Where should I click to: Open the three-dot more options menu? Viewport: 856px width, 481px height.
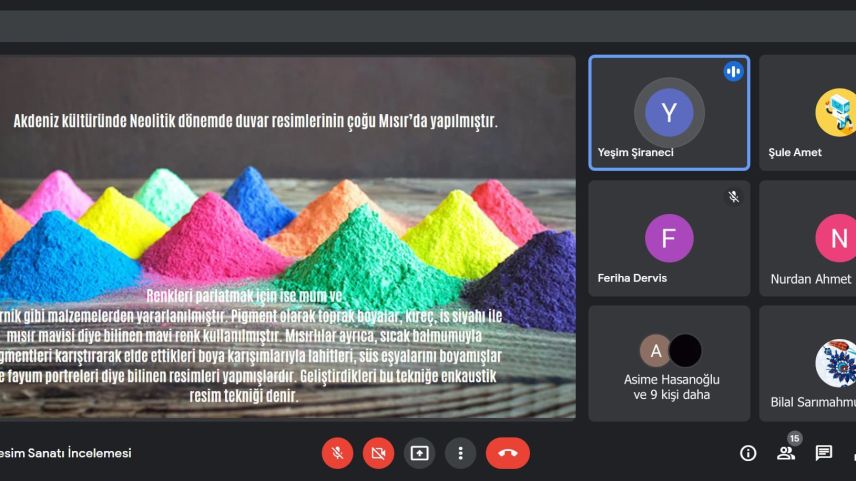pos(460,453)
